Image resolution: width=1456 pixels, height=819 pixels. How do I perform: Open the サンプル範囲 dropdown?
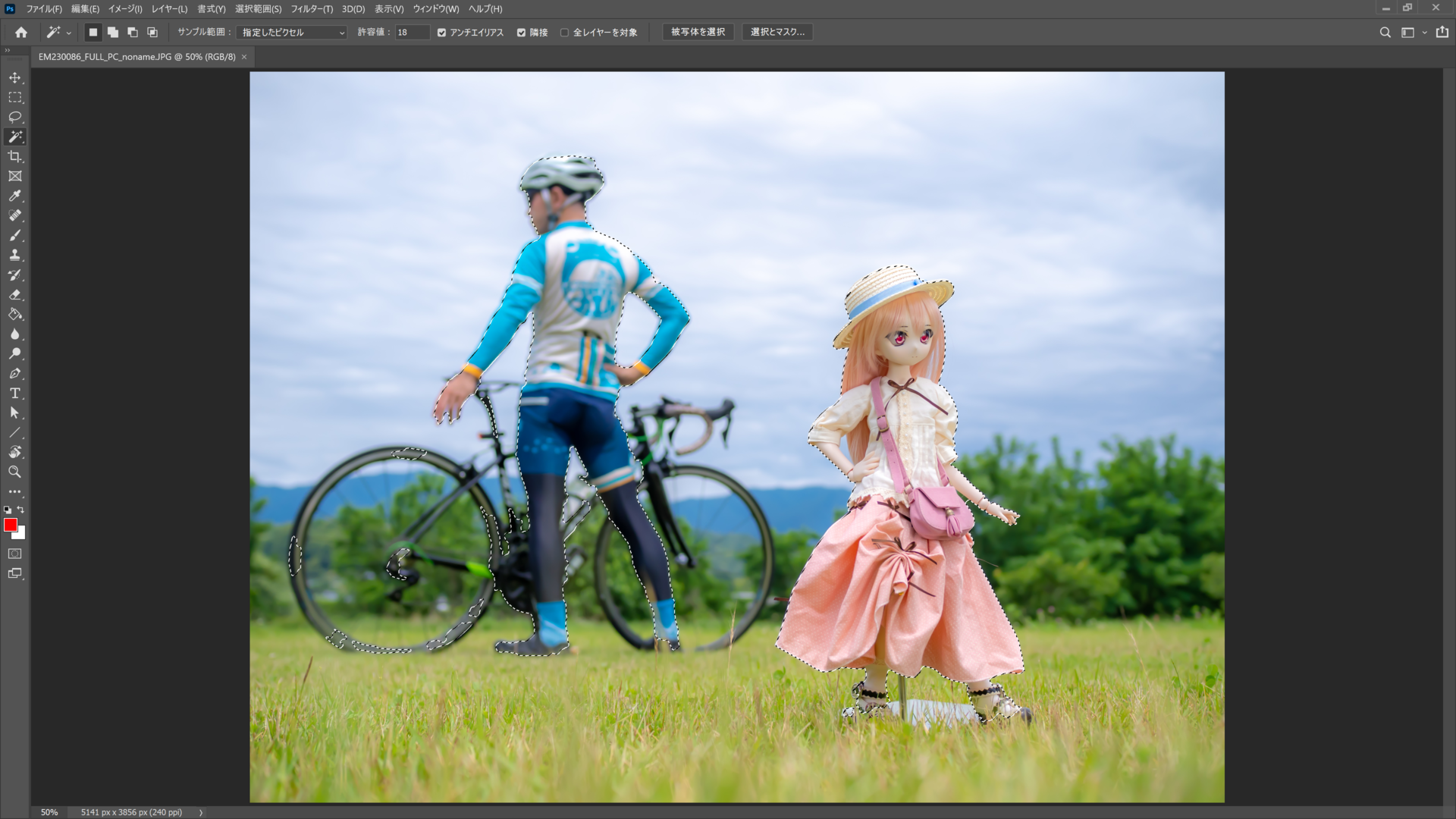tap(291, 33)
